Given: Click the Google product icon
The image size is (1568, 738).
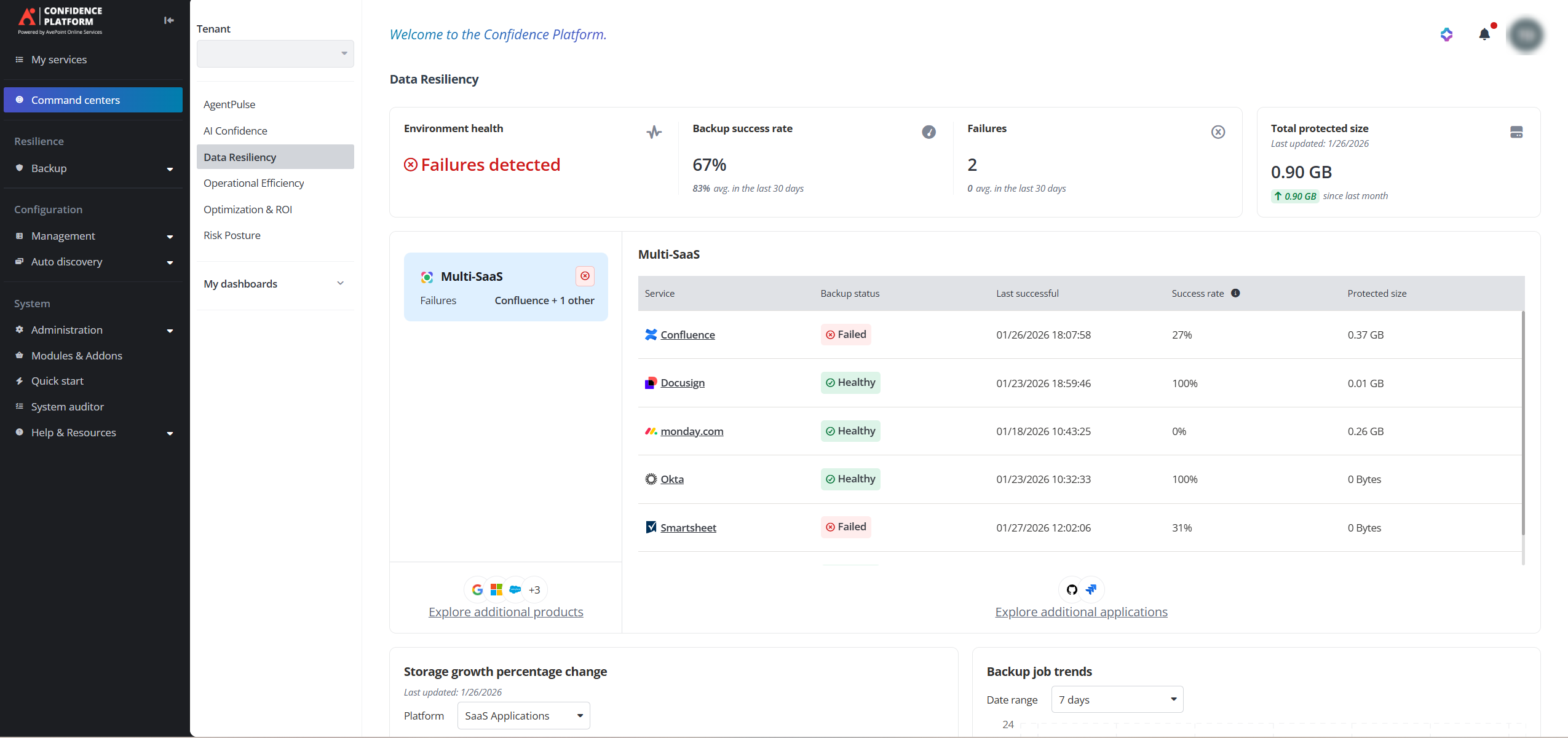Looking at the screenshot, I should (x=477, y=590).
